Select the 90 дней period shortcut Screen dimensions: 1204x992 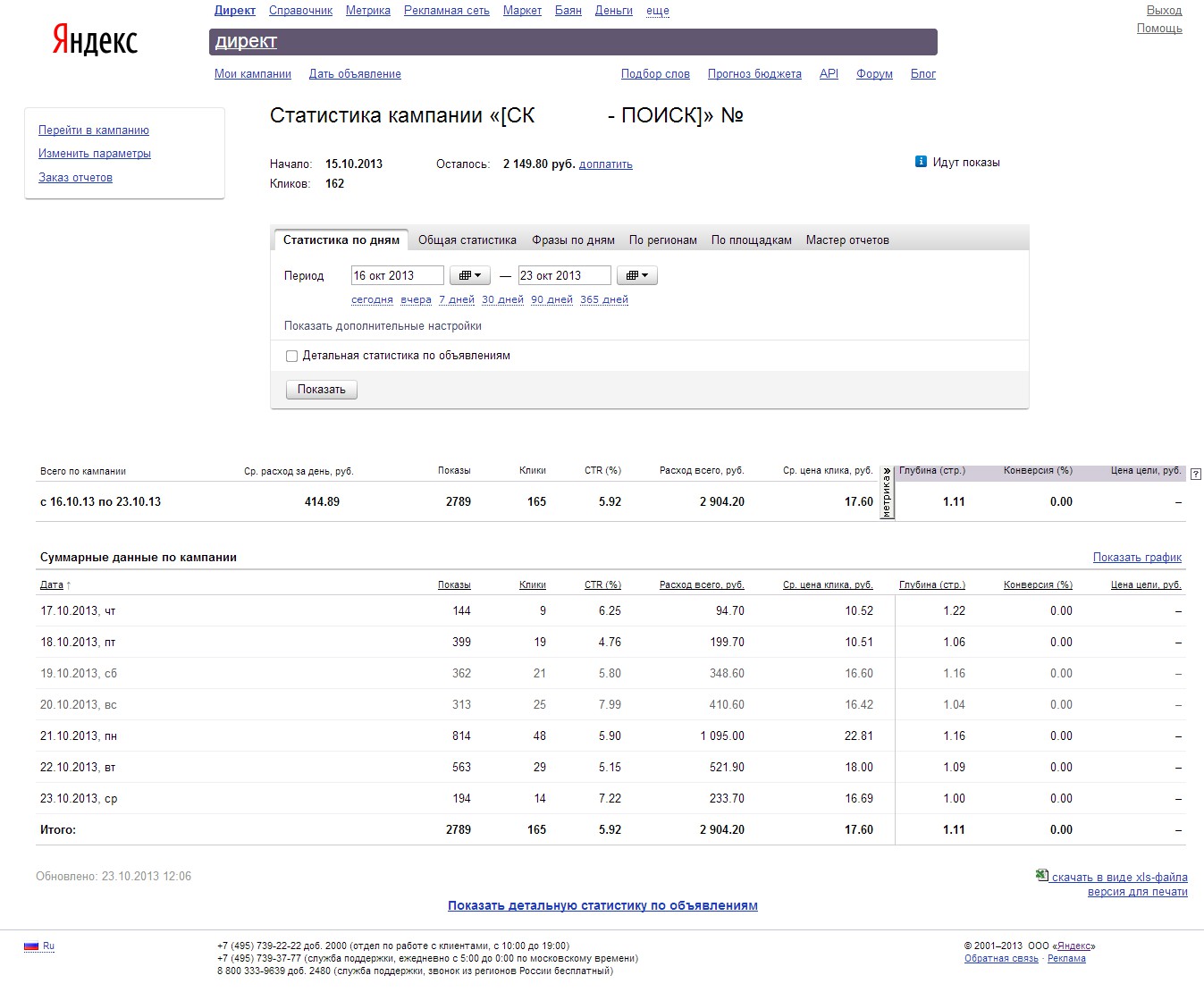click(x=551, y=299)
